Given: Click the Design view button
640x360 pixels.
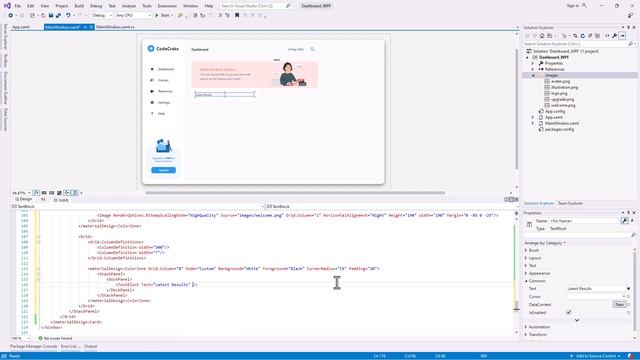Looking at the screenshot, I should [24, 200].
